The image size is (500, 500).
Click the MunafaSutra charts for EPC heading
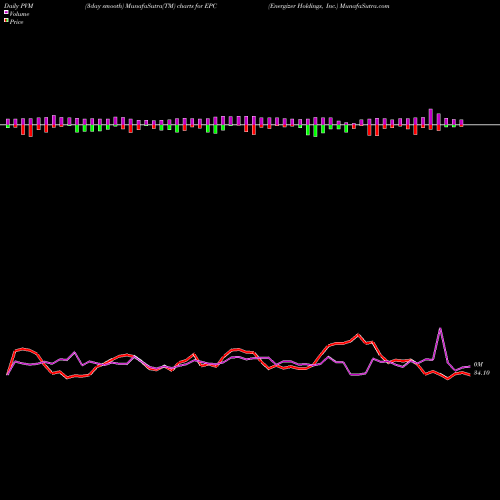tap(151, 6)
